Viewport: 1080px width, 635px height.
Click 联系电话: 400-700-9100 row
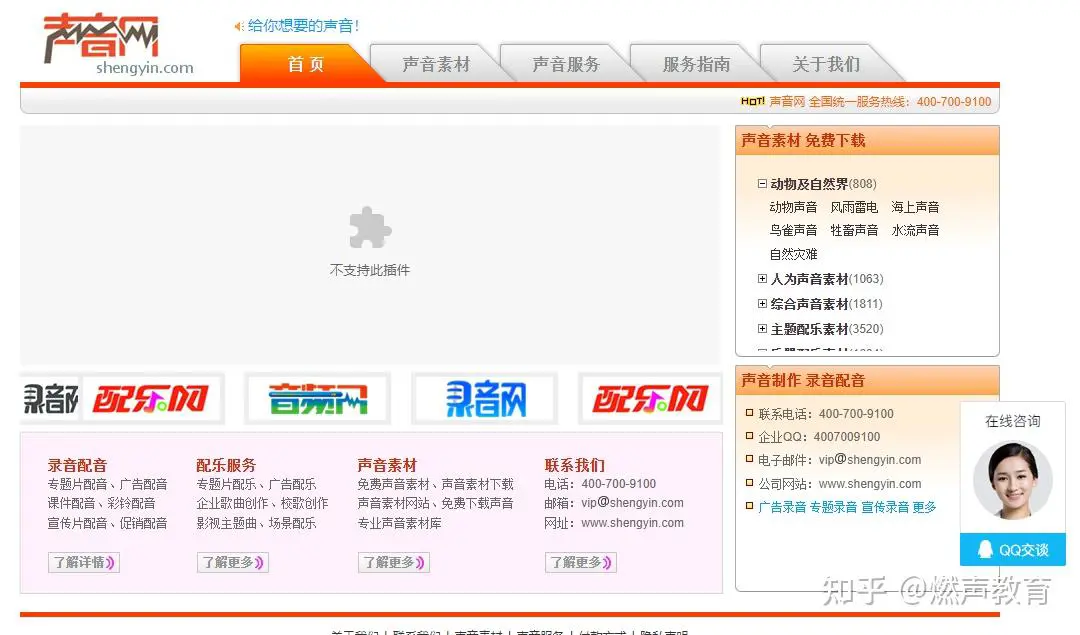pyautogui.click(x=826, y=414)
